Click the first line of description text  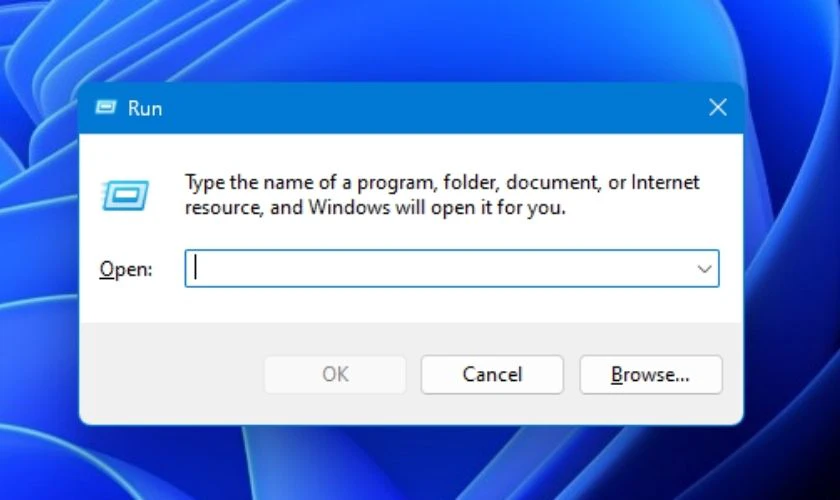pos(442,183)
